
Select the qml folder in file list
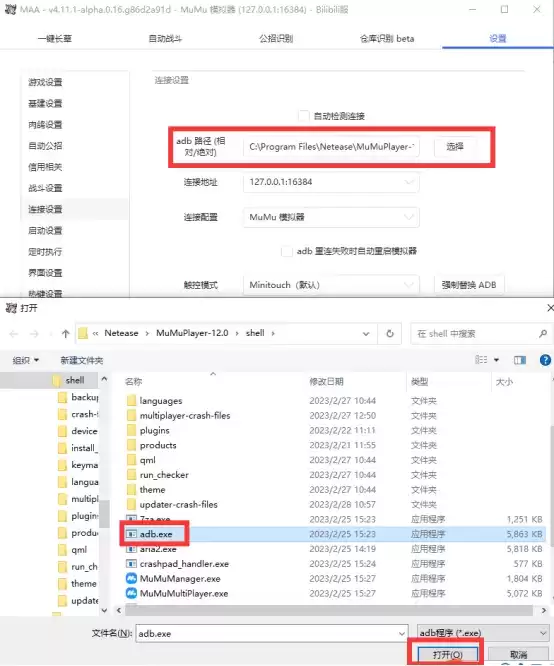point(147,460)
